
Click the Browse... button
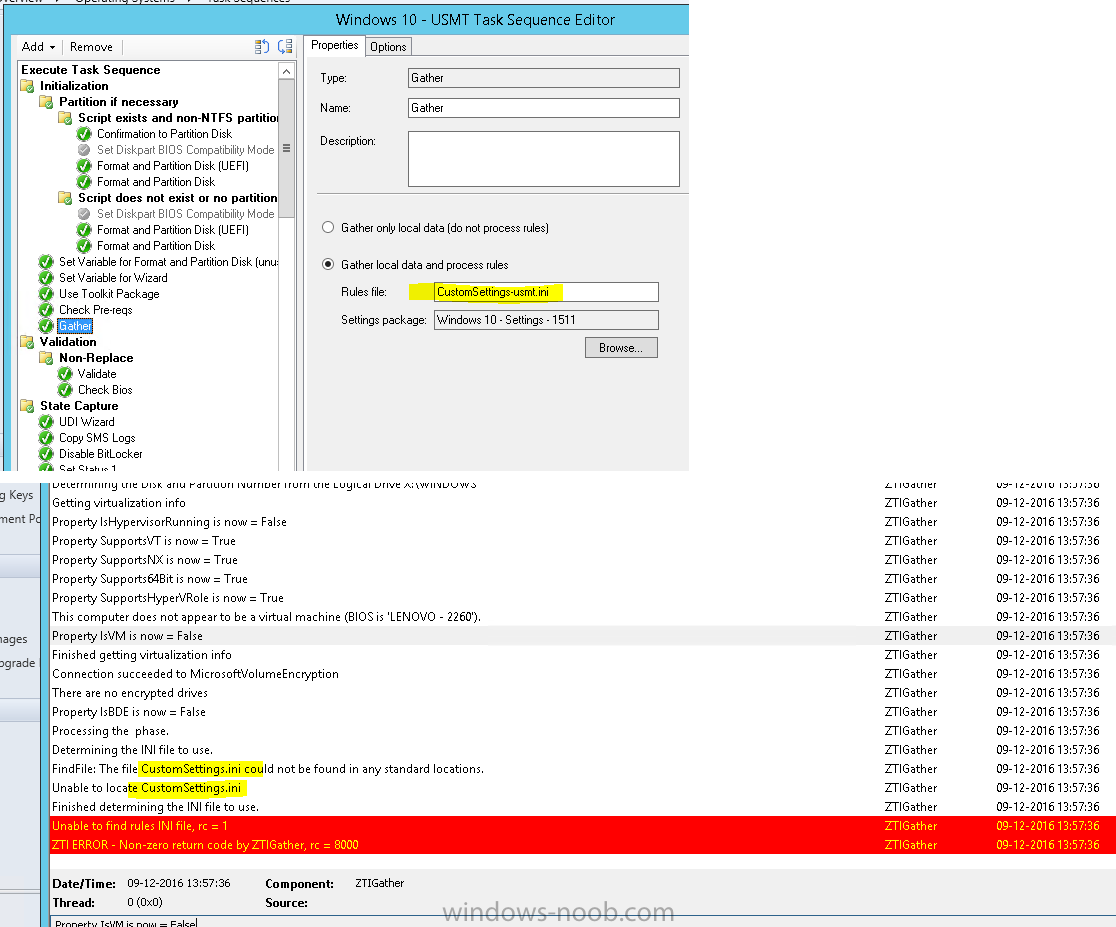pyautogui.click(x=621, y=347)
